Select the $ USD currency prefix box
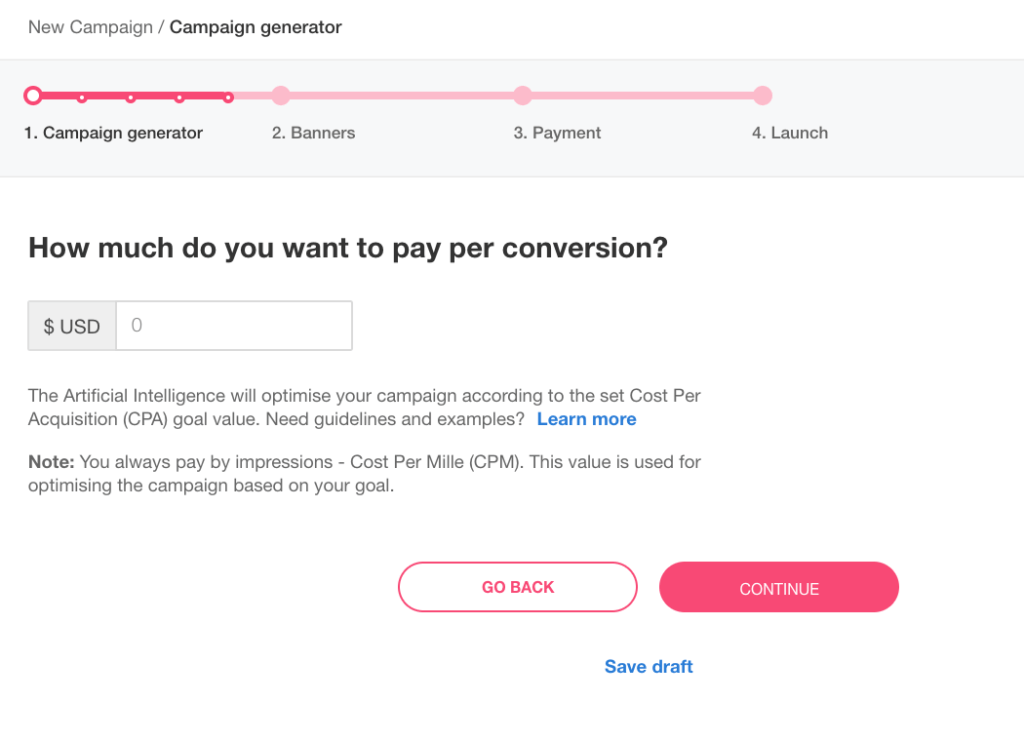This screenshot has width=1024, height=741. pyautogui.click(x=71, y=325)
